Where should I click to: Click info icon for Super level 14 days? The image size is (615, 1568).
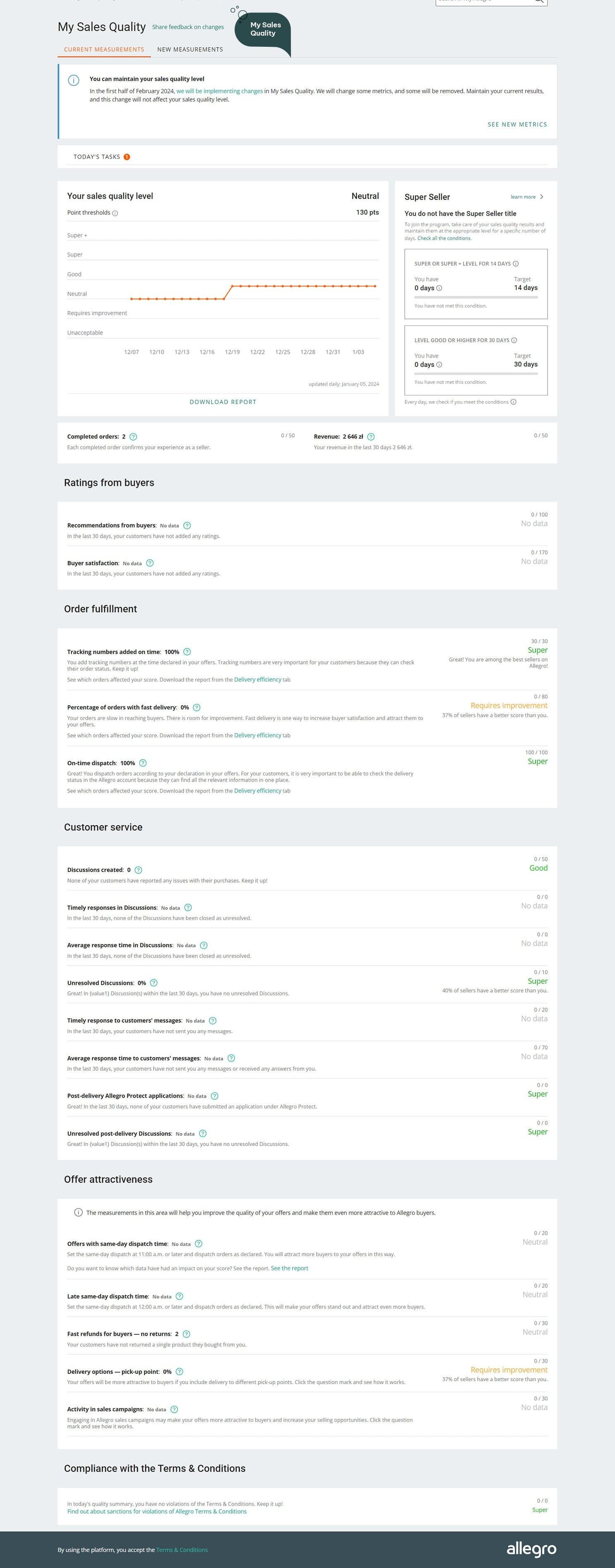(x=516, y=264)
